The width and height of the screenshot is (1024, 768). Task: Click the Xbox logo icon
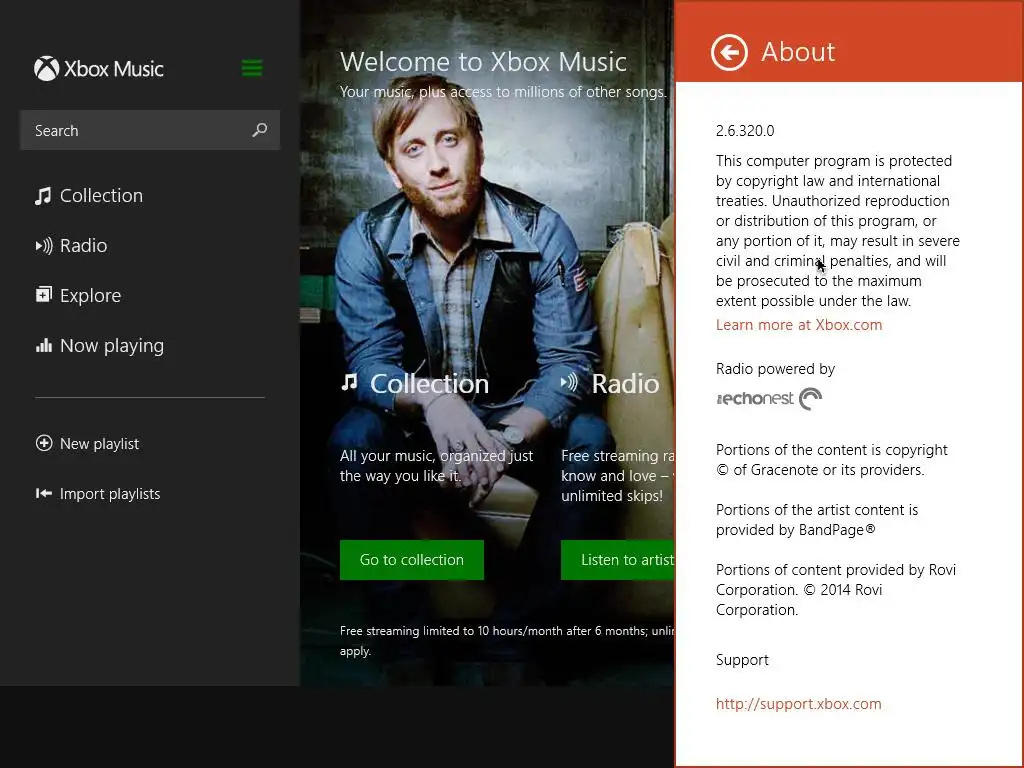point(46,68)
